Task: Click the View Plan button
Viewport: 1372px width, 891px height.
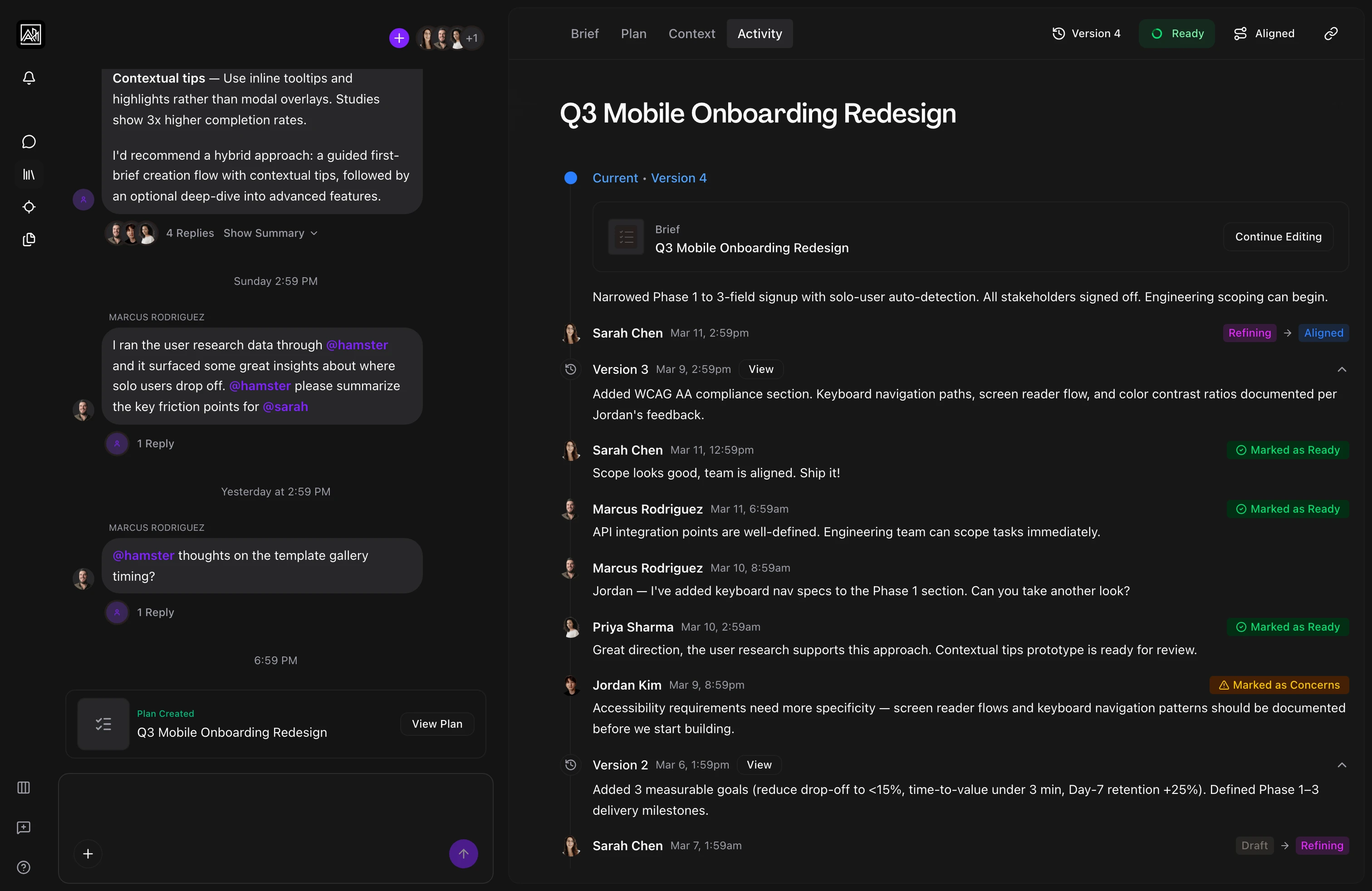Action: click(437, 724)
